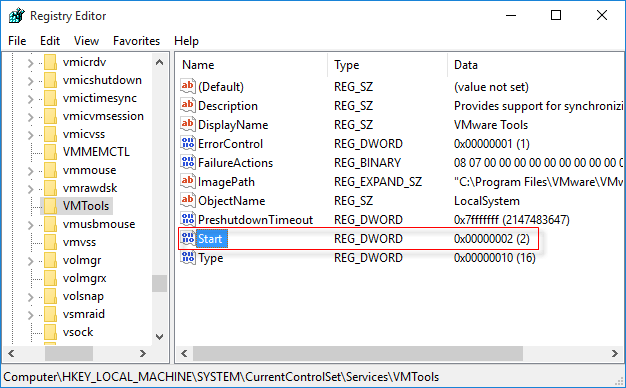
Task: Expand the vmmouse tree node
Action: tap(30, 171)
